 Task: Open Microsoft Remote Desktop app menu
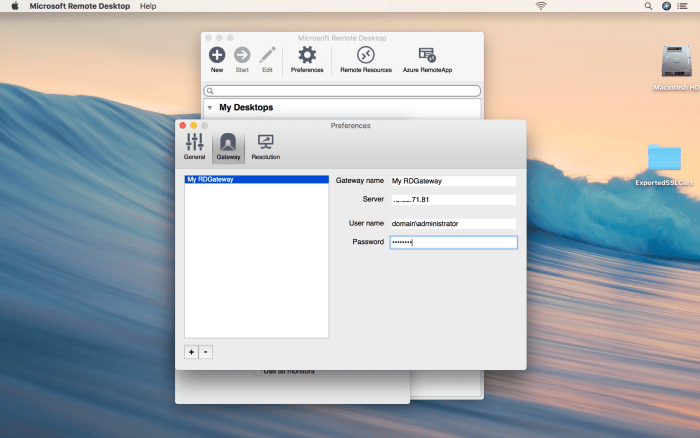tap(80, 6)
